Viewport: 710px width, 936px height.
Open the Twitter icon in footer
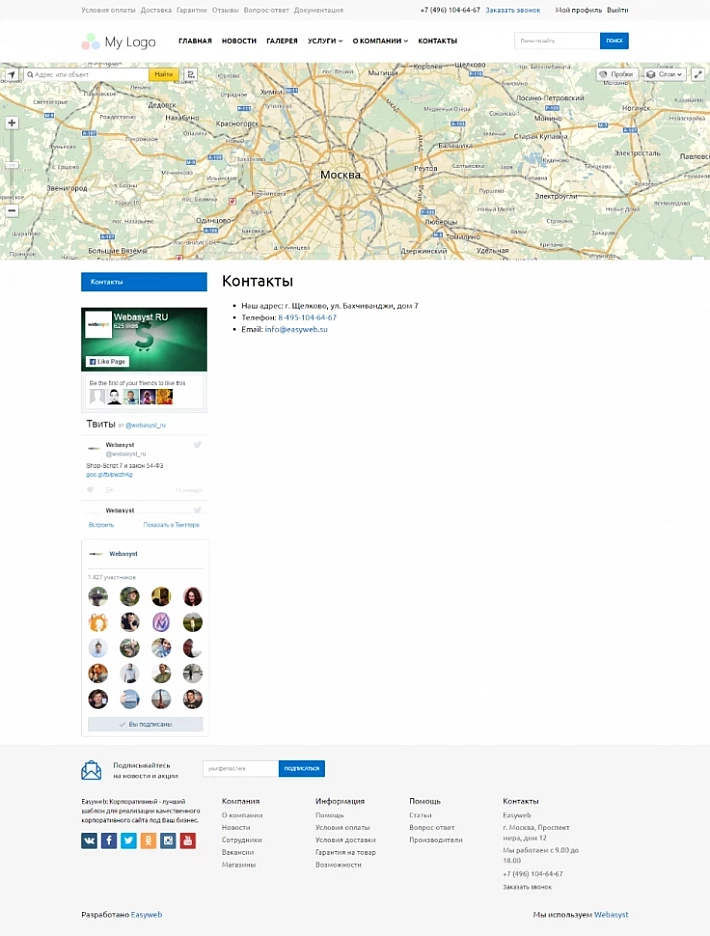click(129, 841)
